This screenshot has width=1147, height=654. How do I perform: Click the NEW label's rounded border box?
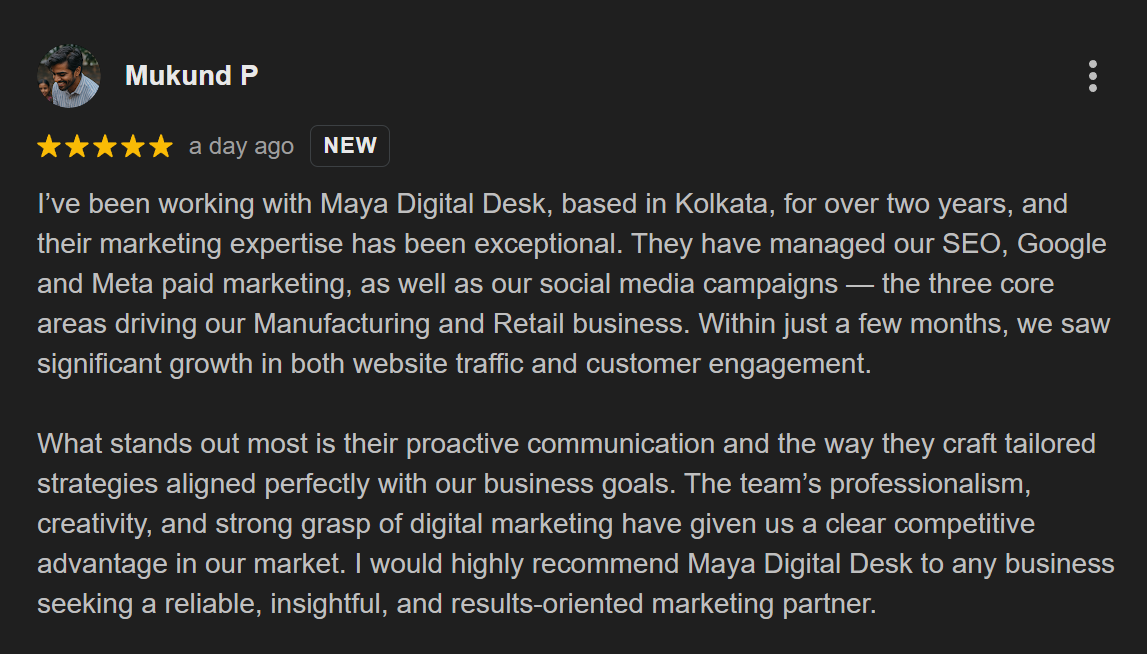point(349,146)
